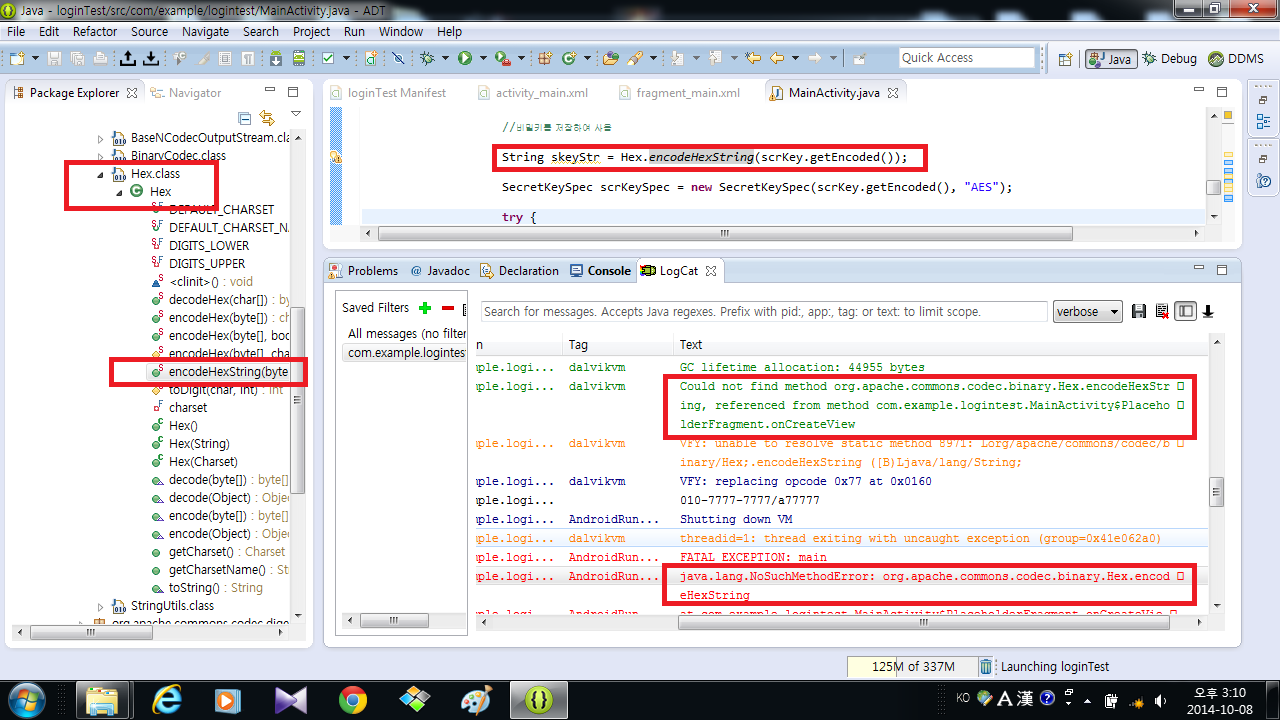Collapse the Hex.class tree node

[x=100, y=174]
